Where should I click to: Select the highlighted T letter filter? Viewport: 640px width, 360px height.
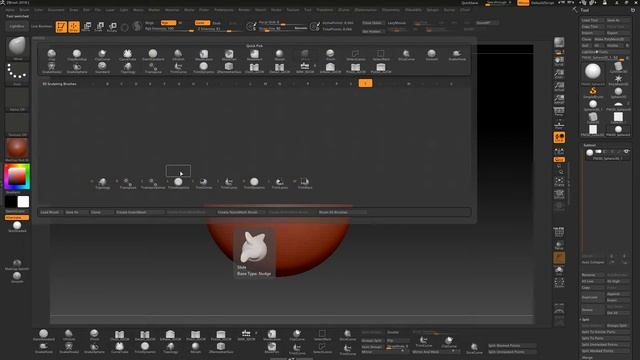point(365,84)
